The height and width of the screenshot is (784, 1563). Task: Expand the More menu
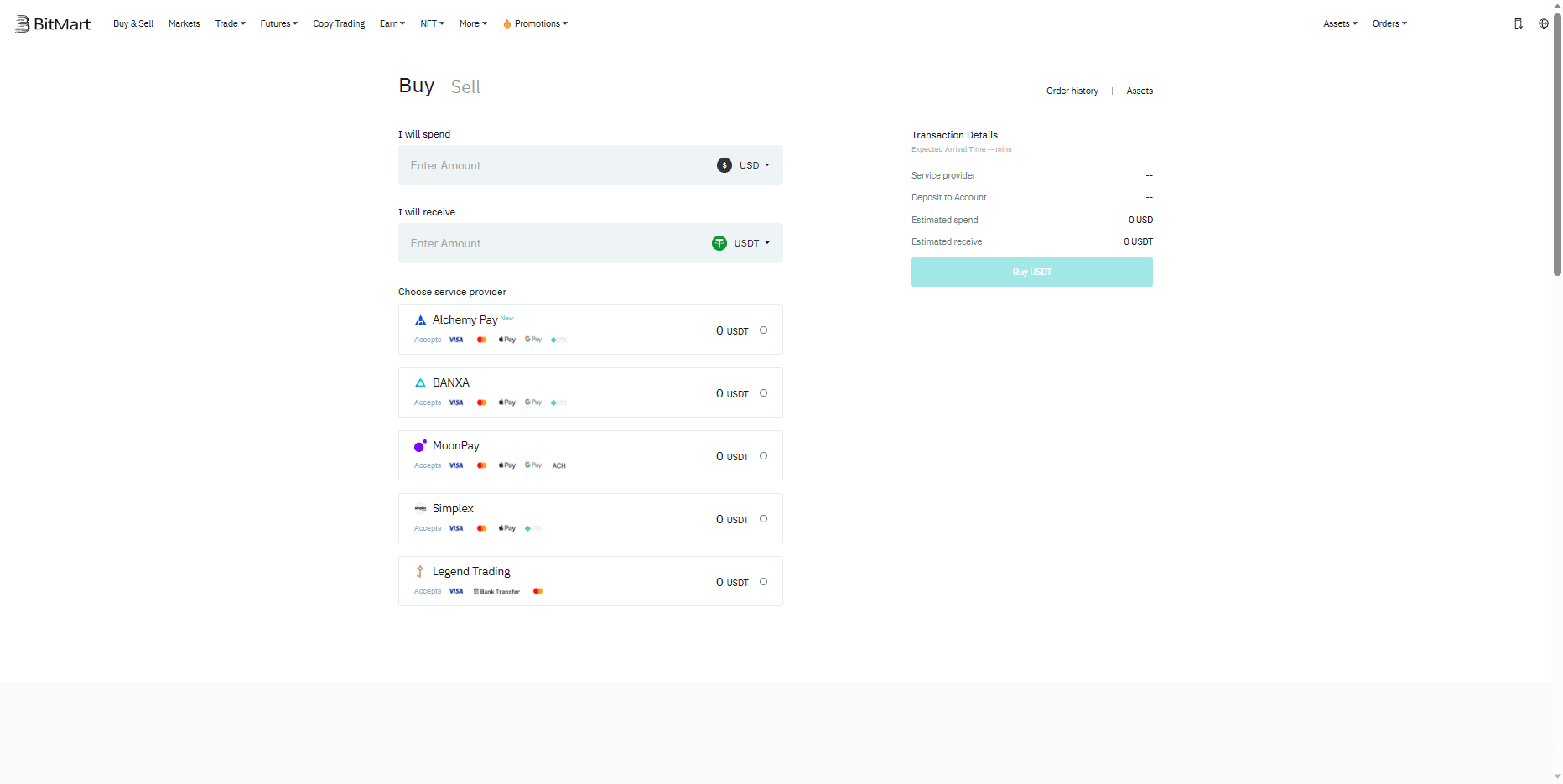click(x=473, y=23)
